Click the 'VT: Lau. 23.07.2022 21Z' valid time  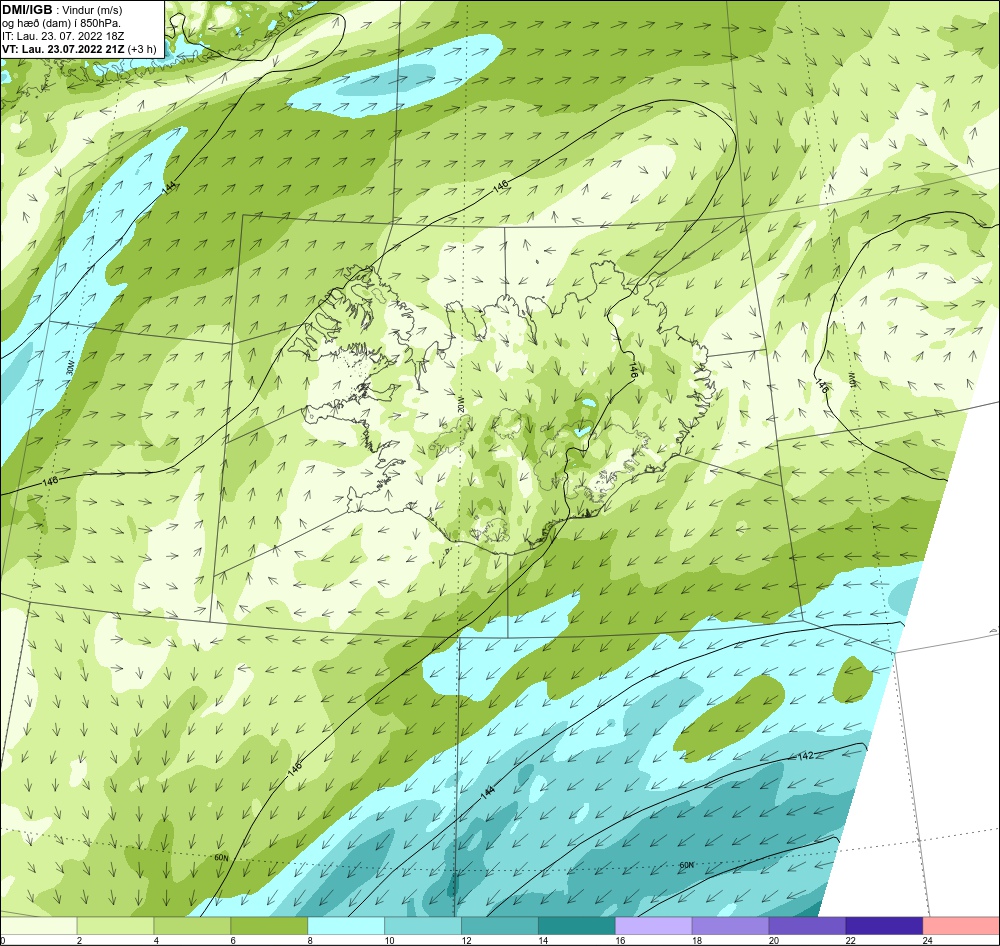click(63, 49)
